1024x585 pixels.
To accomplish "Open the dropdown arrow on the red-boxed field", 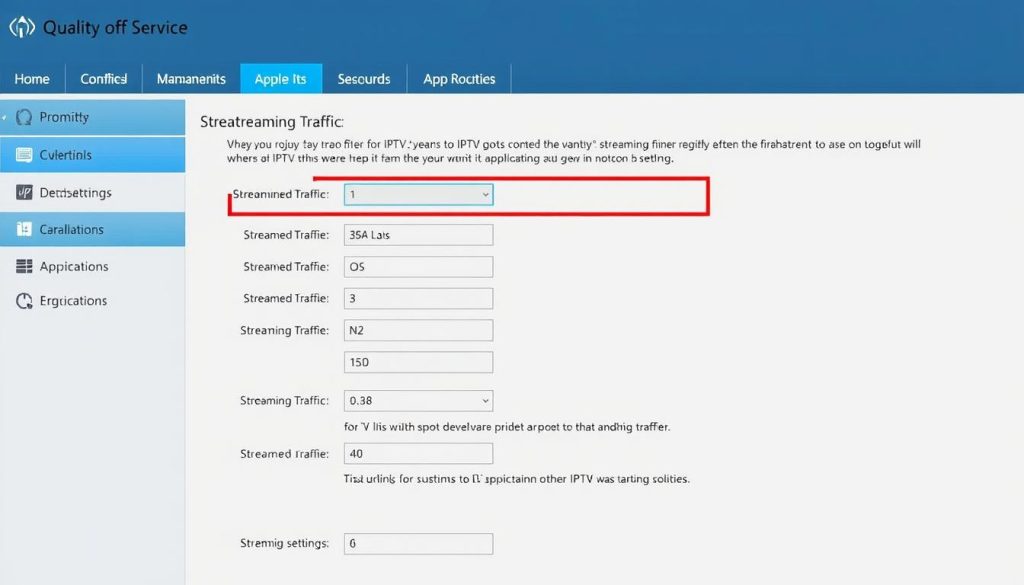I will click(x=484, y=194).
